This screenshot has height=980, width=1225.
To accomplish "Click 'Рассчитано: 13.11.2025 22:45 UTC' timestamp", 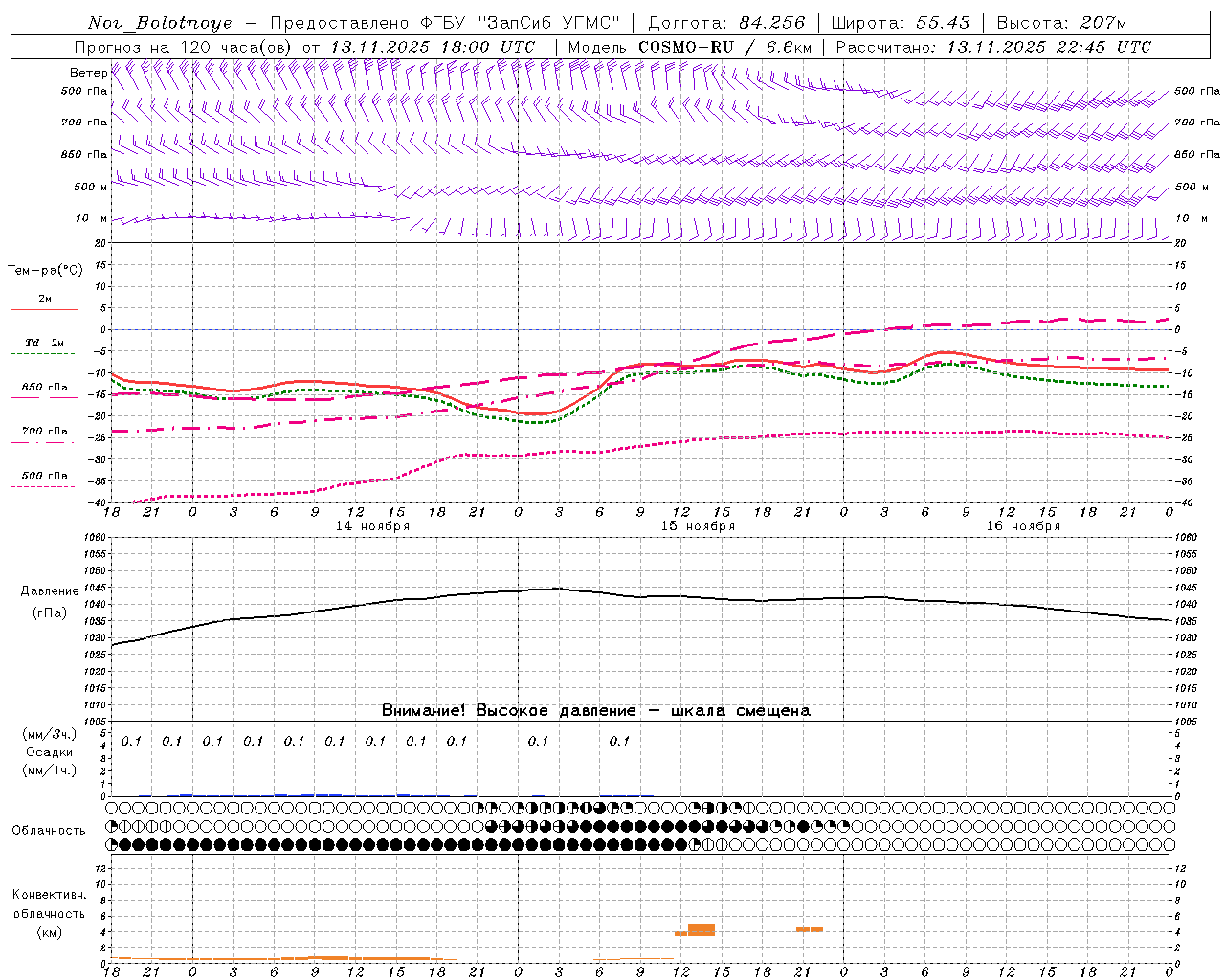I will (993, 47).
